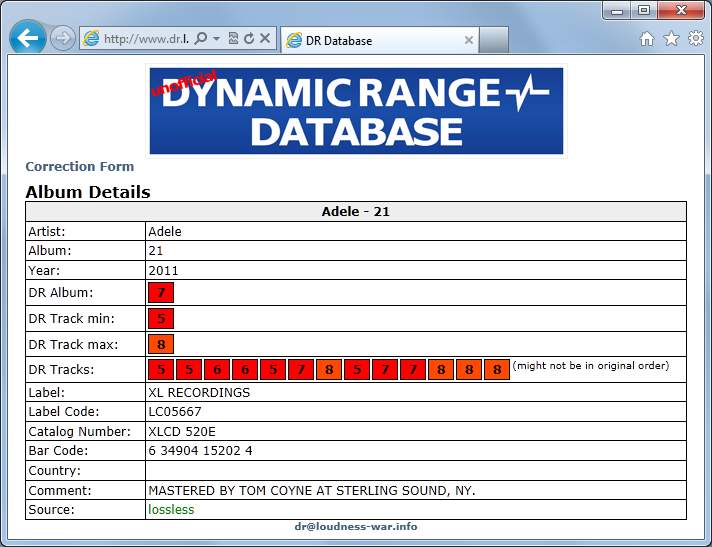
Task: Maximize the browser window
Action: (x=643, y=10)
